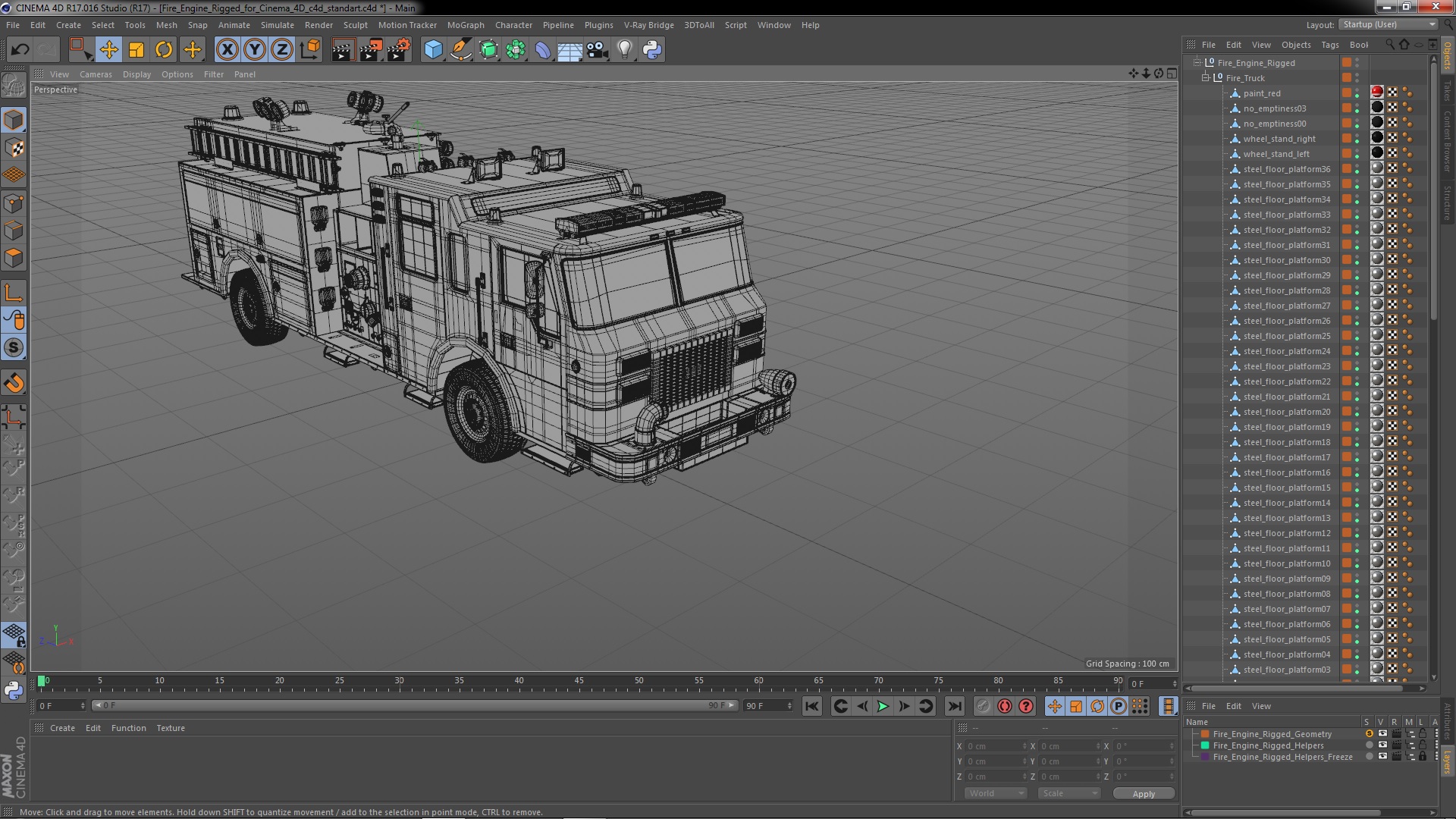
Task: Click the Apply button
Action: [x=1144, y=793]
